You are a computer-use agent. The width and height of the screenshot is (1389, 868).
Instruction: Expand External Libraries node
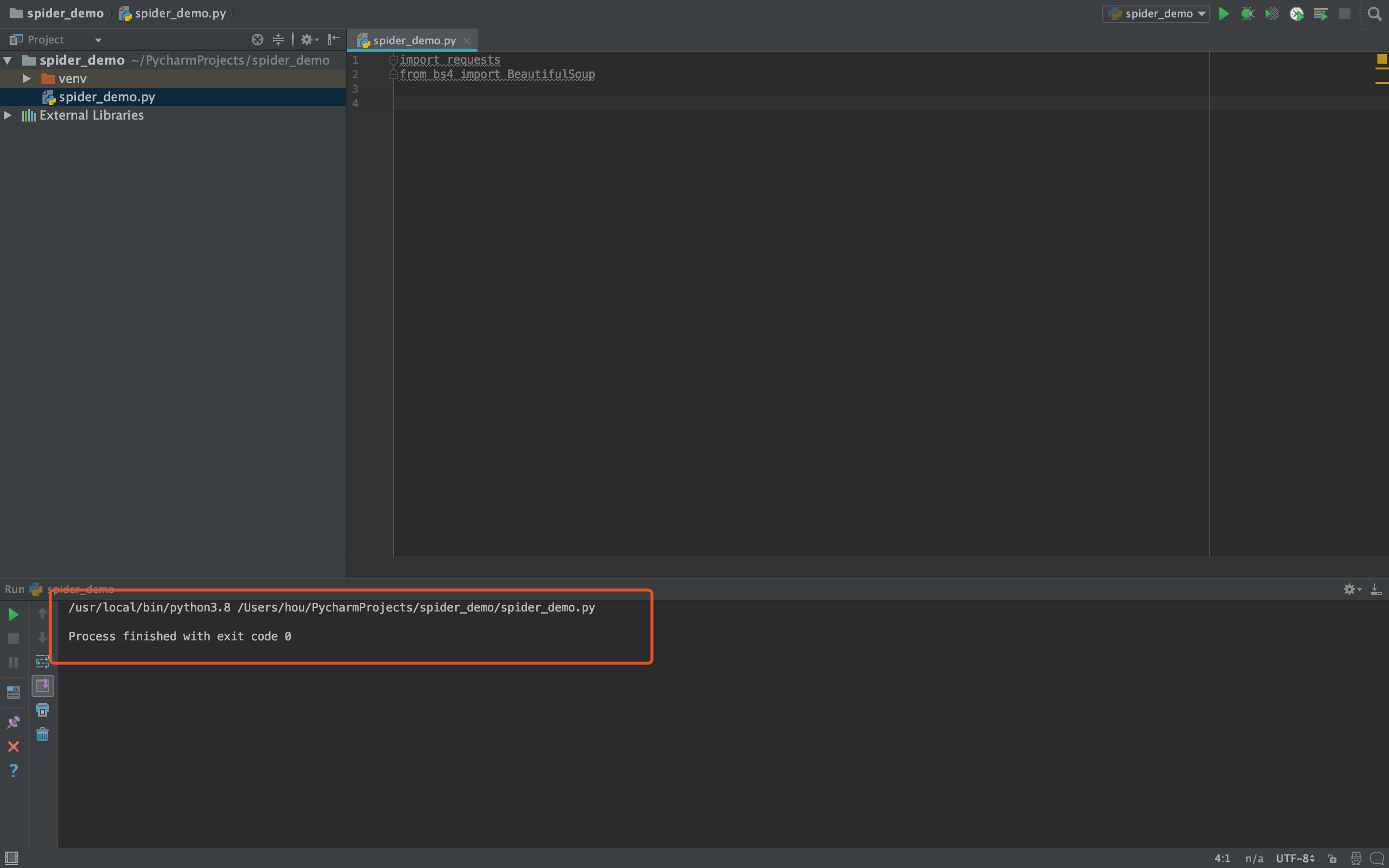point(7,115)
